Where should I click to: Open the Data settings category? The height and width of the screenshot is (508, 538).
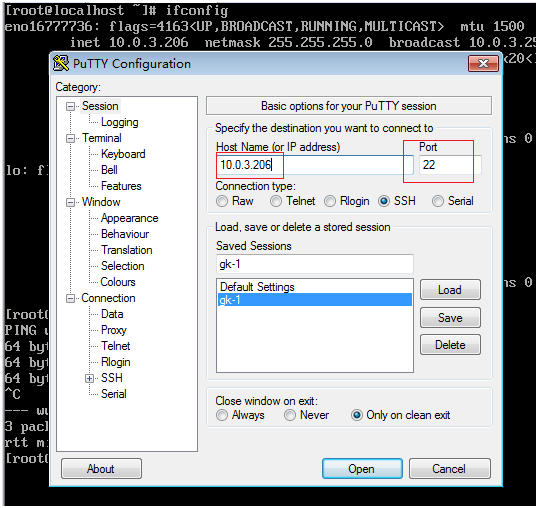click(112, 314)
